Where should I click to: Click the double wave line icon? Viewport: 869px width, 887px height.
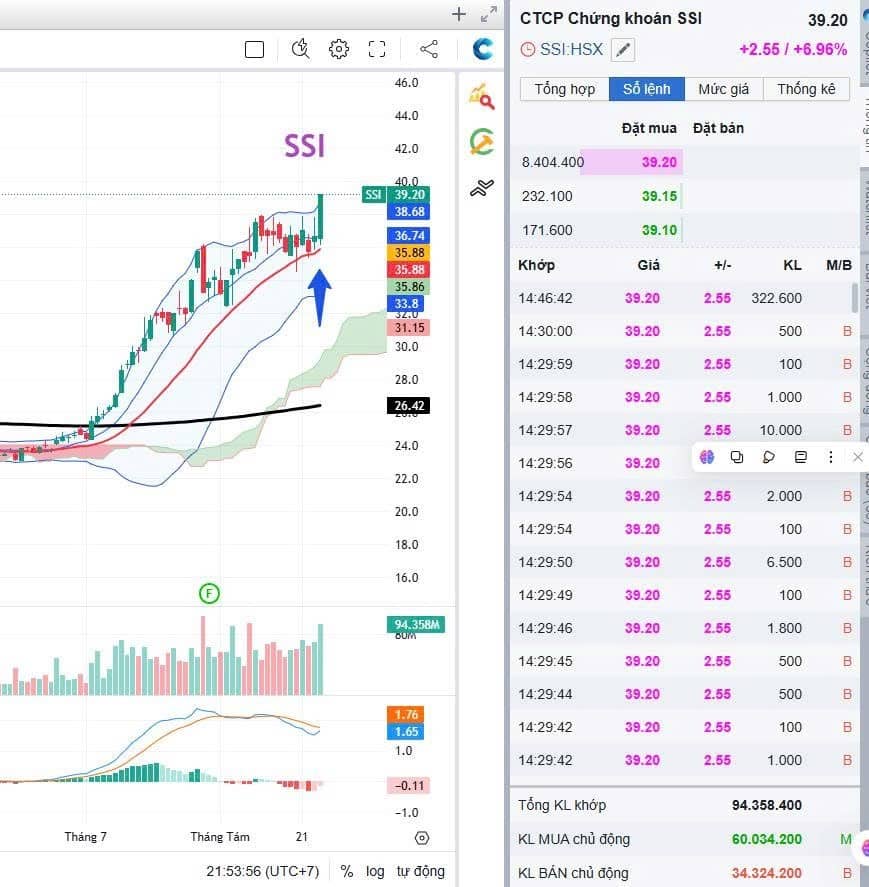481,188
